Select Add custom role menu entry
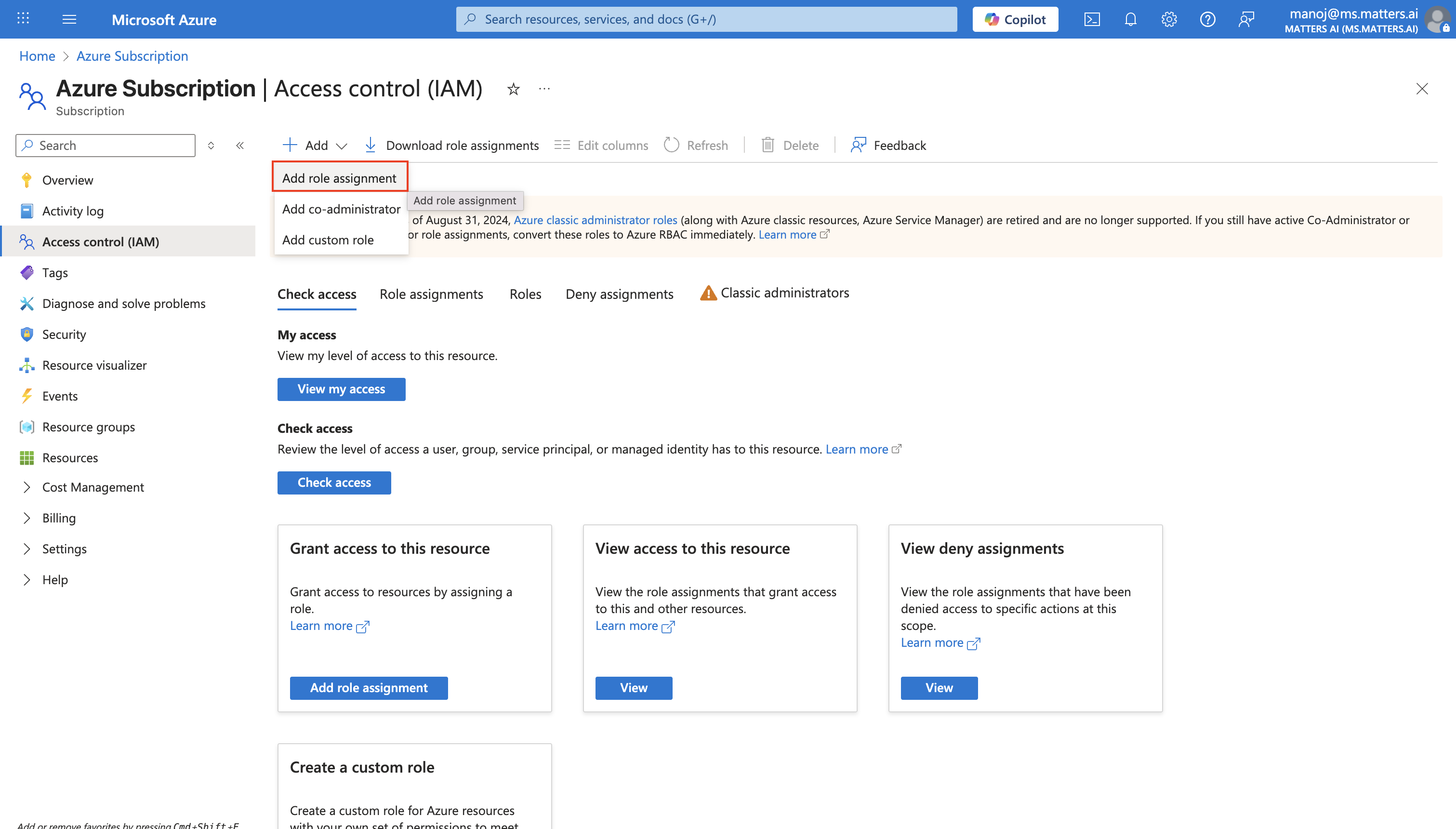Image resolution: width=1456 pixels, height=829 pixels. click(x=342, y=240)
